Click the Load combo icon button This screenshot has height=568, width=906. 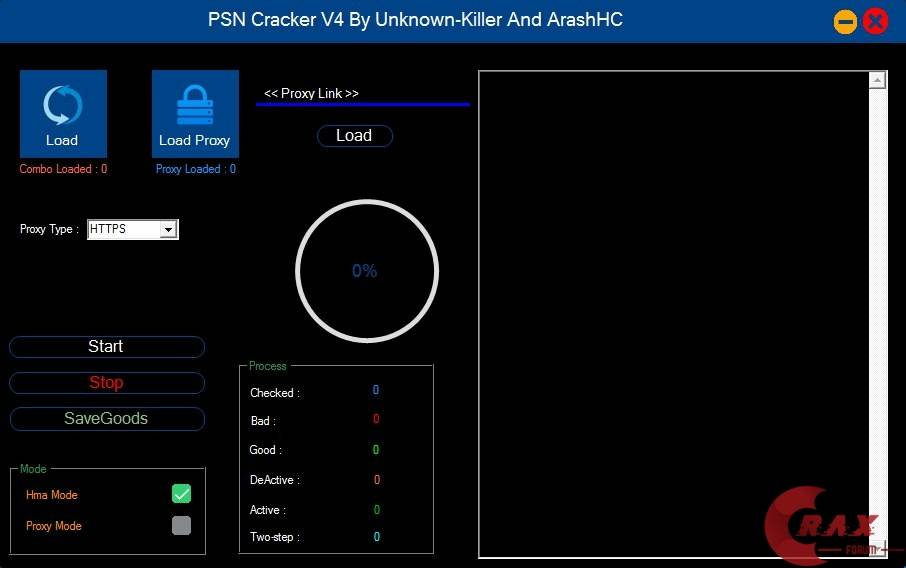(63, 114)
